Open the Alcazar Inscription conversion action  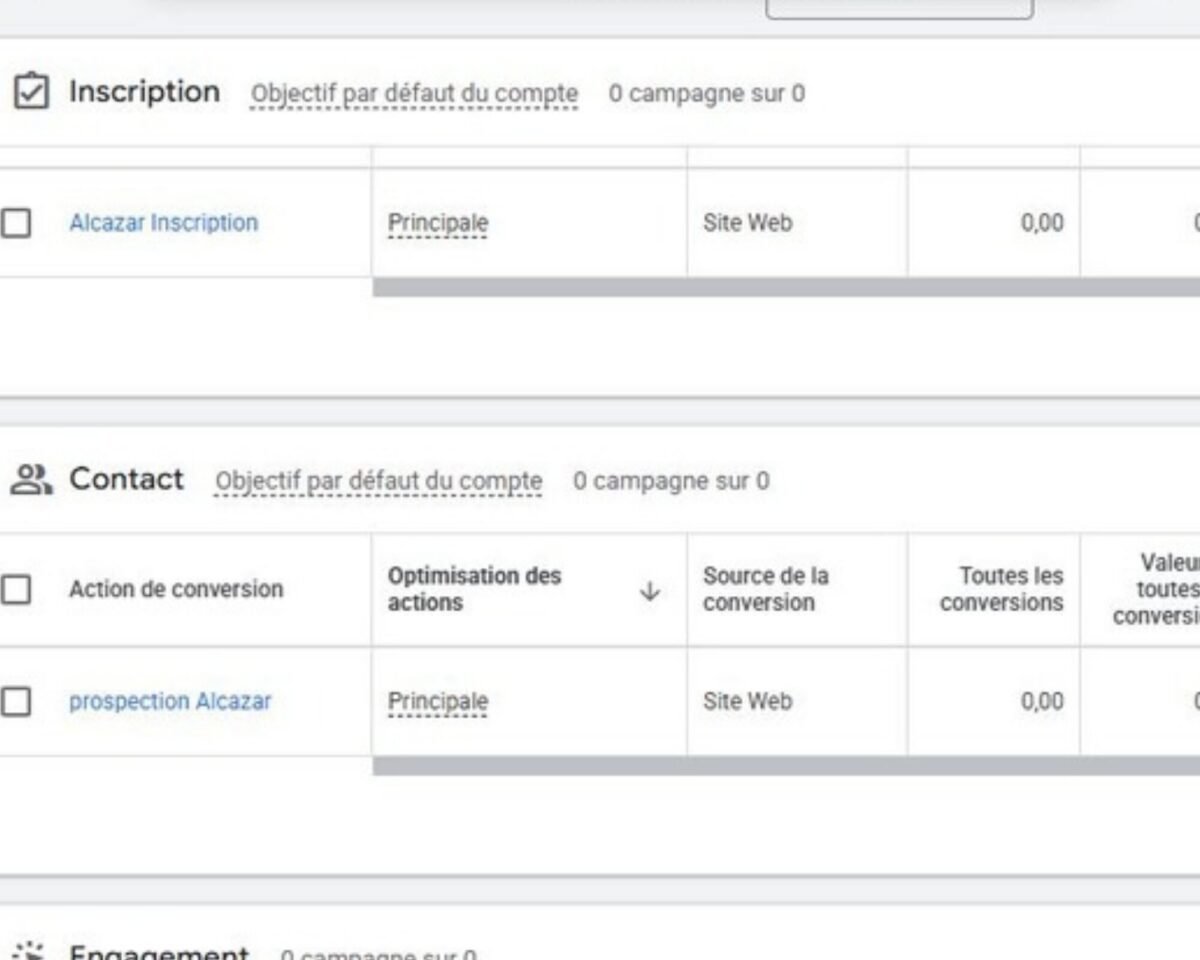[163, 223]
